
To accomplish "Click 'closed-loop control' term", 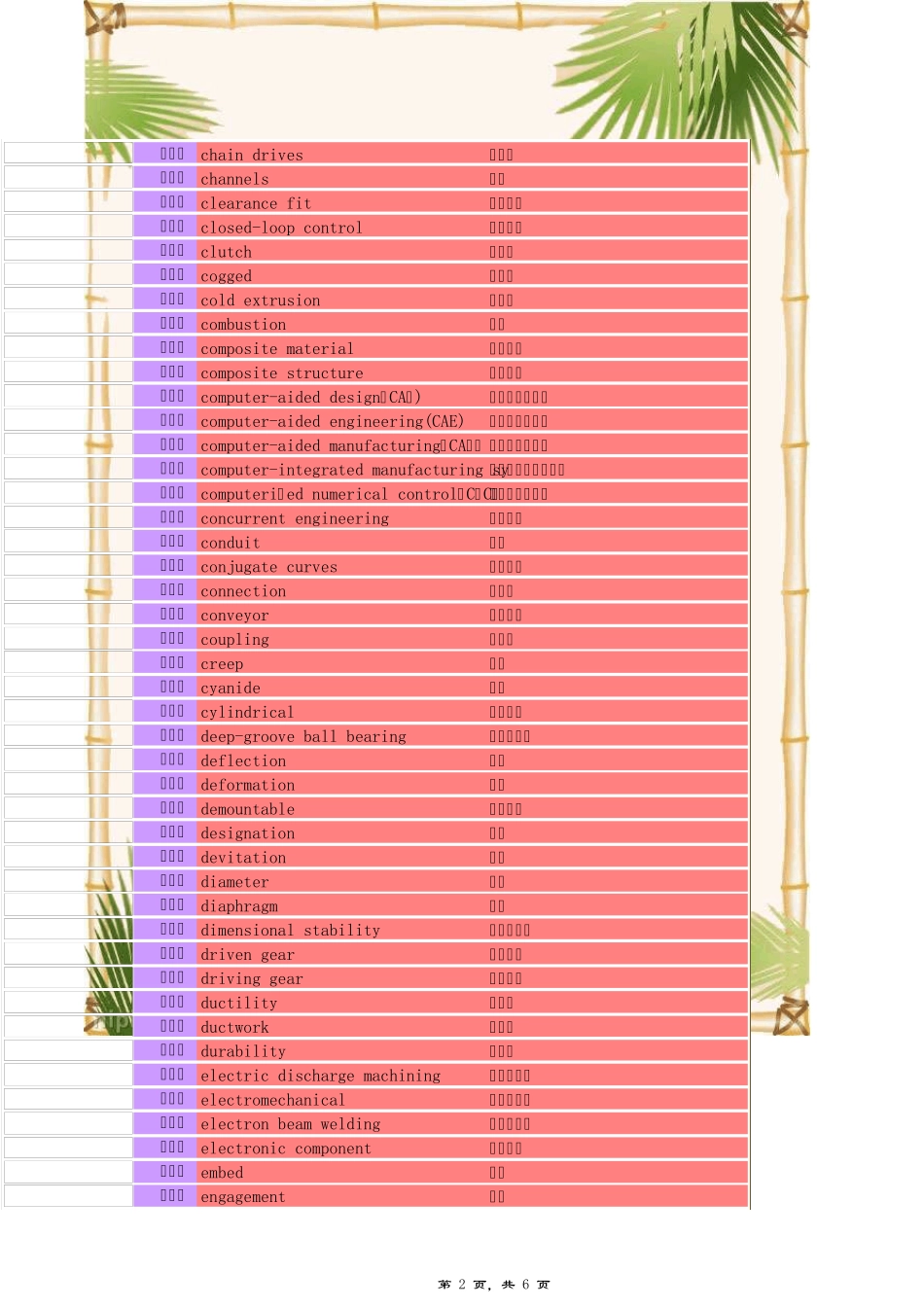I will 281,228.
